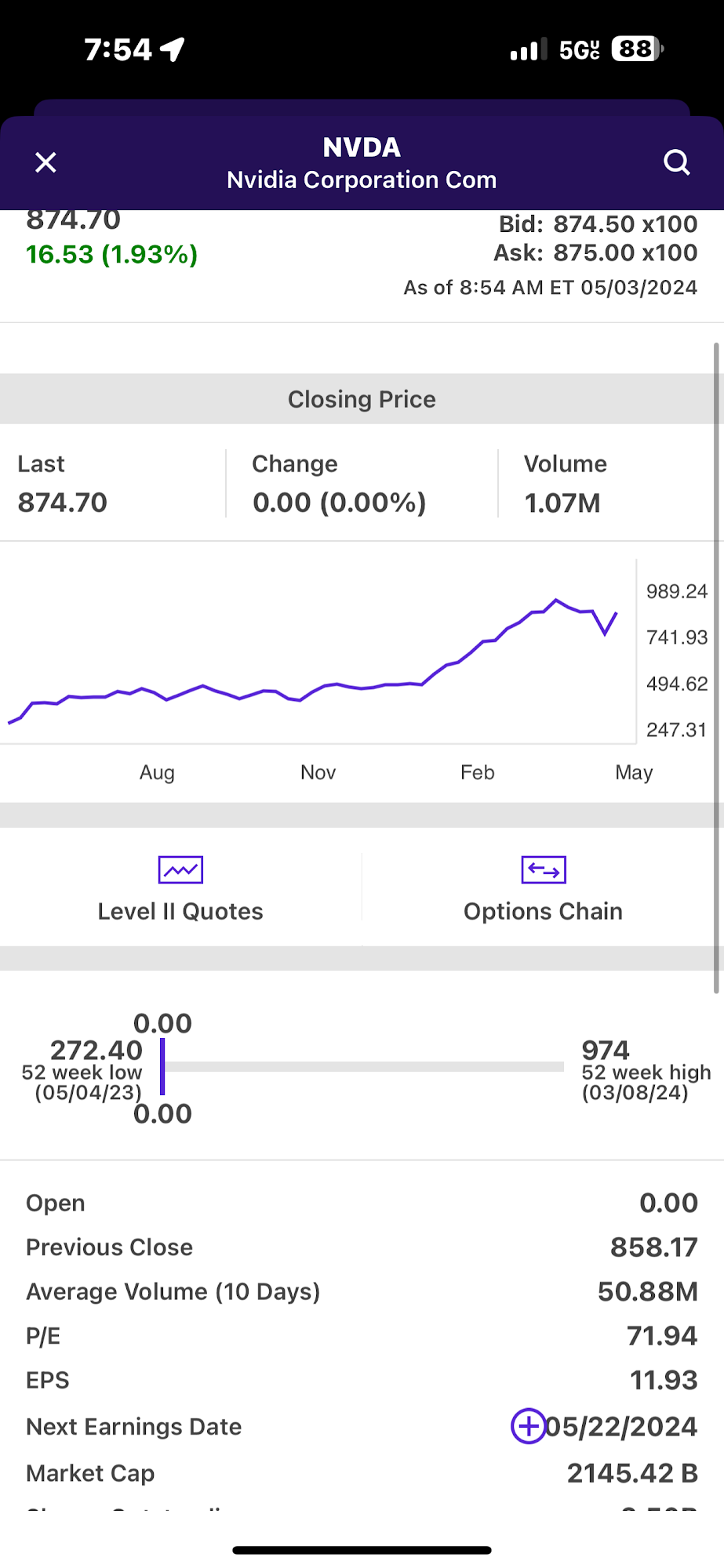Viewport: 724px width, 1568px height.
Task: Tap the Volume 1.07M value
Action: 562,503
